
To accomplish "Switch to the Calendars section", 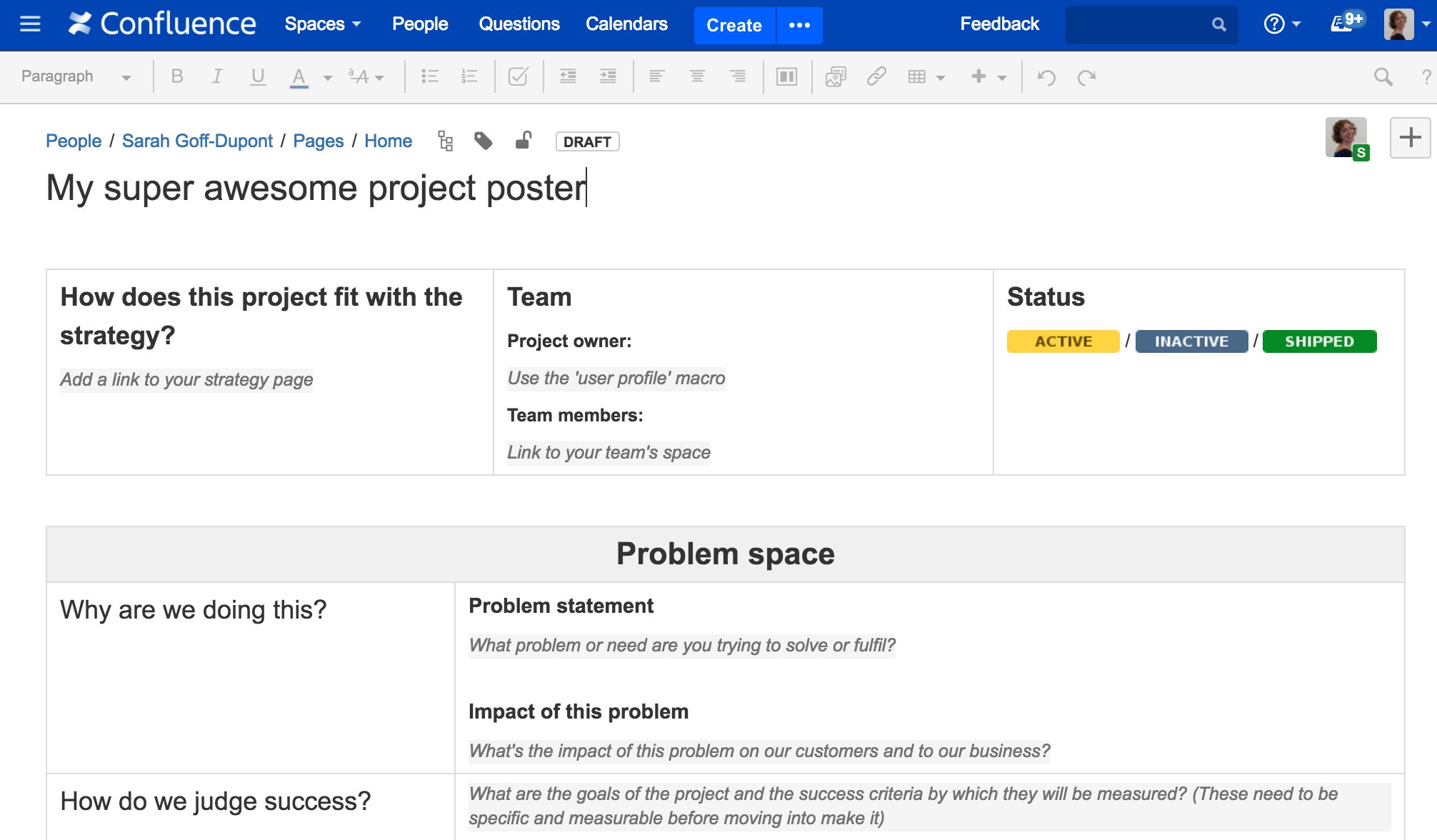I will tap(626, 24).
